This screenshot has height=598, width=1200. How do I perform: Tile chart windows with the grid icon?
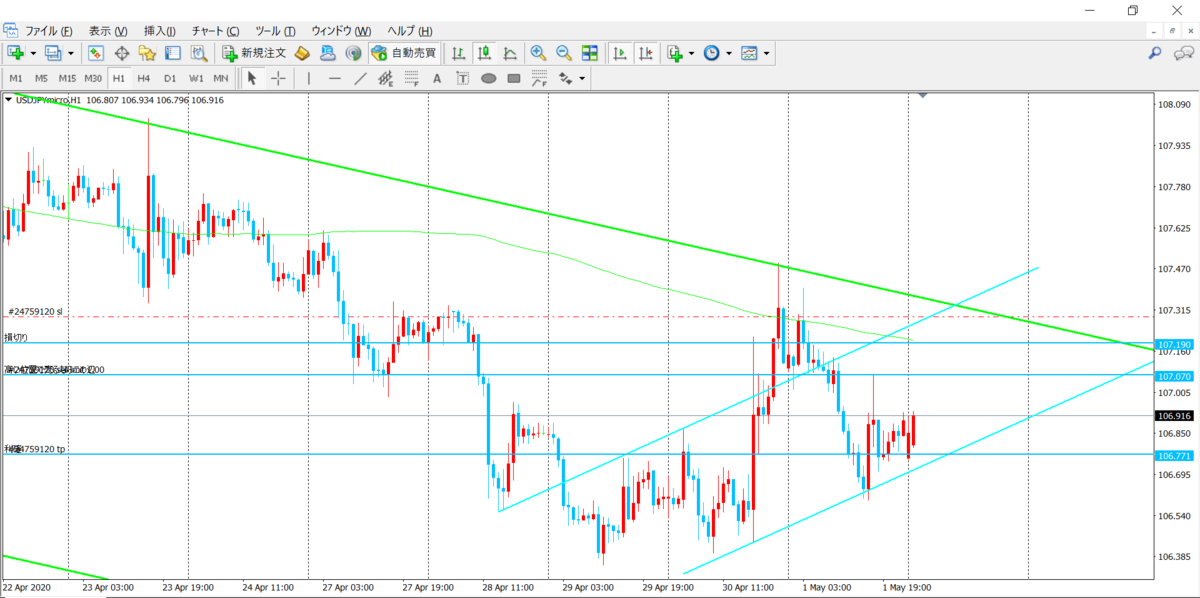click(589, 53)
